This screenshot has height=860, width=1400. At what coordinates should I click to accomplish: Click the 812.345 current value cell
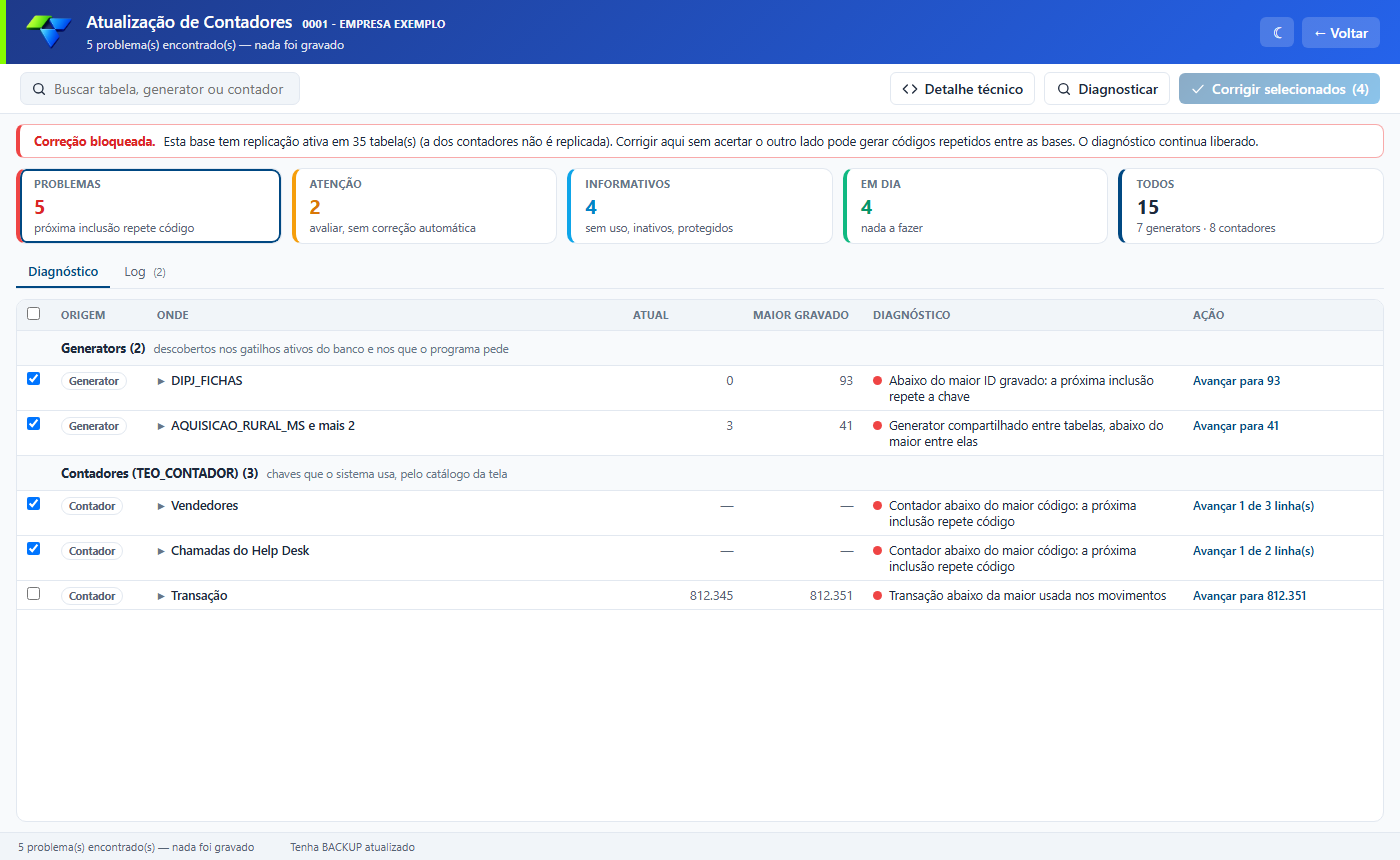711,596
